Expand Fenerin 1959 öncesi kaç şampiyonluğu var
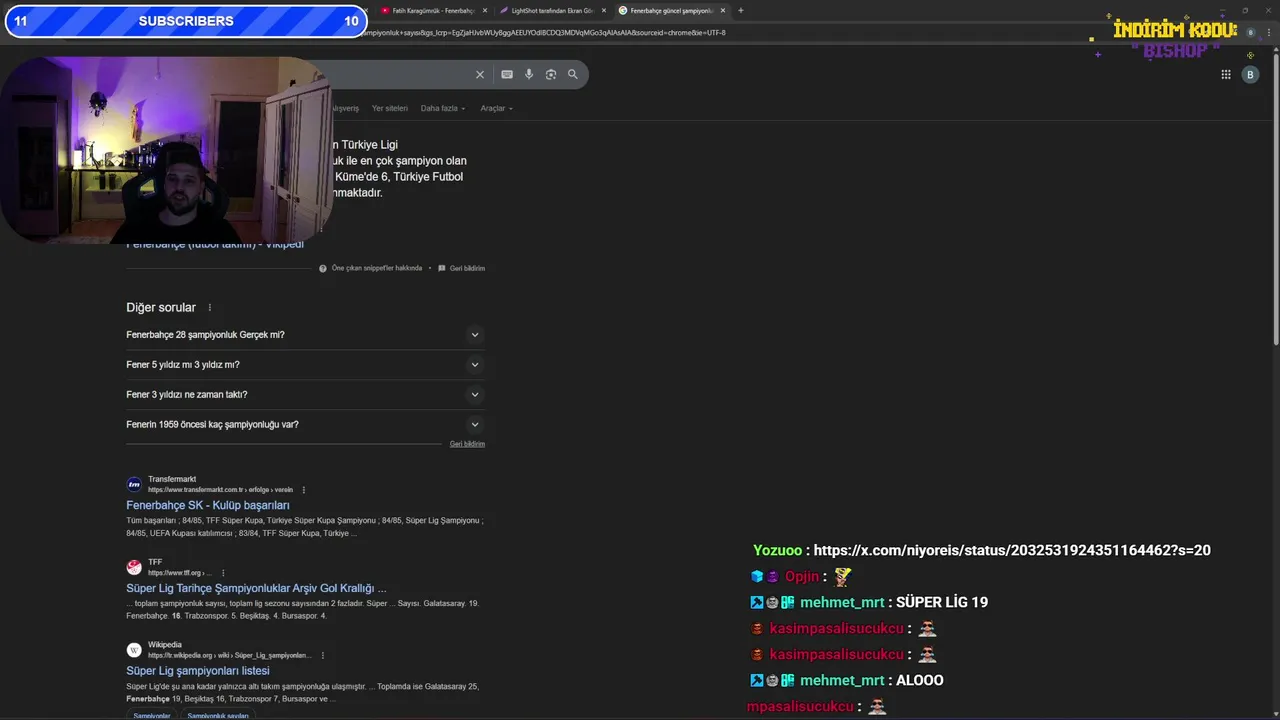This screenshot has height=720, width=1280. coord(305,425)
